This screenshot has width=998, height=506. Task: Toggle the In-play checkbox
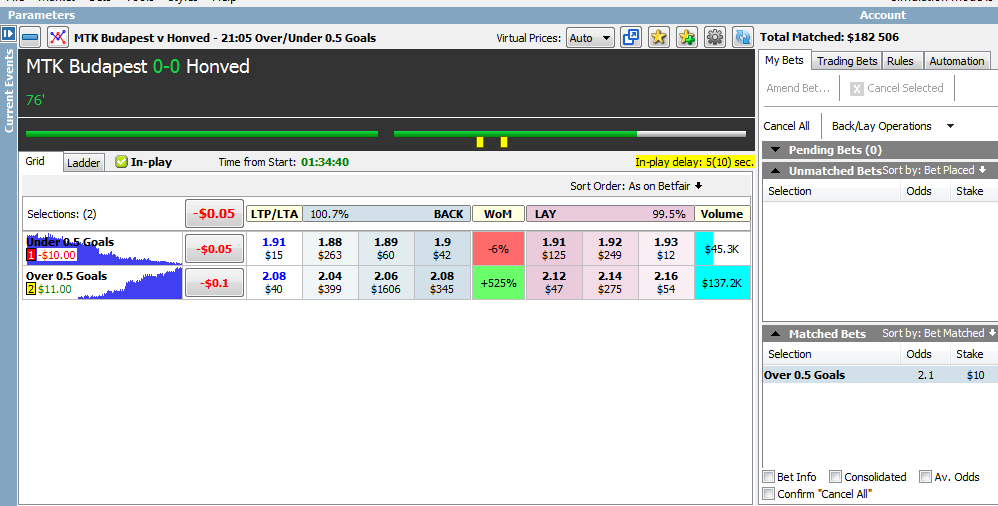coord(122,162)
